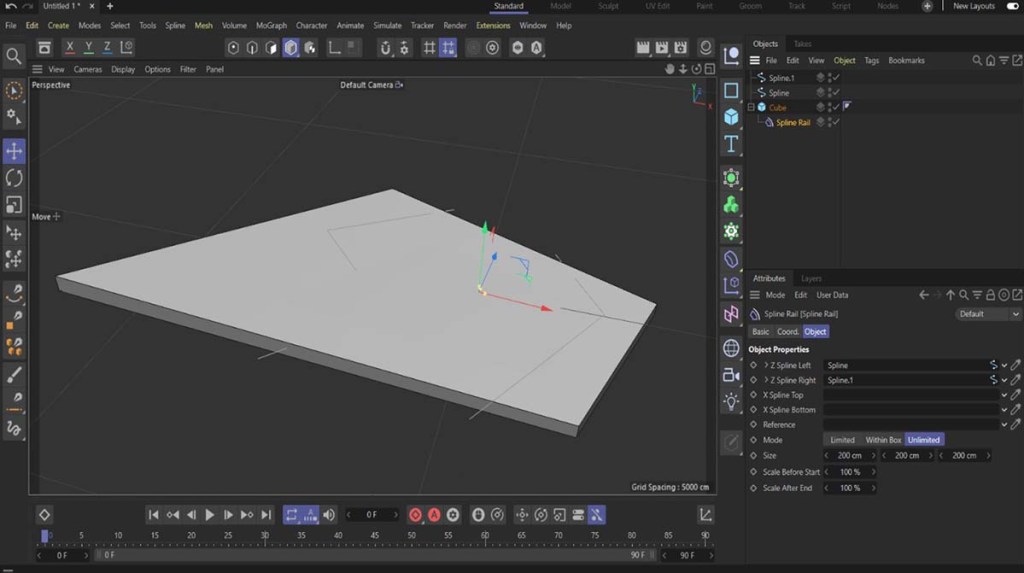Toggle the X axis lock
This screenshot has height=573, width=1024.
point(70,47)
